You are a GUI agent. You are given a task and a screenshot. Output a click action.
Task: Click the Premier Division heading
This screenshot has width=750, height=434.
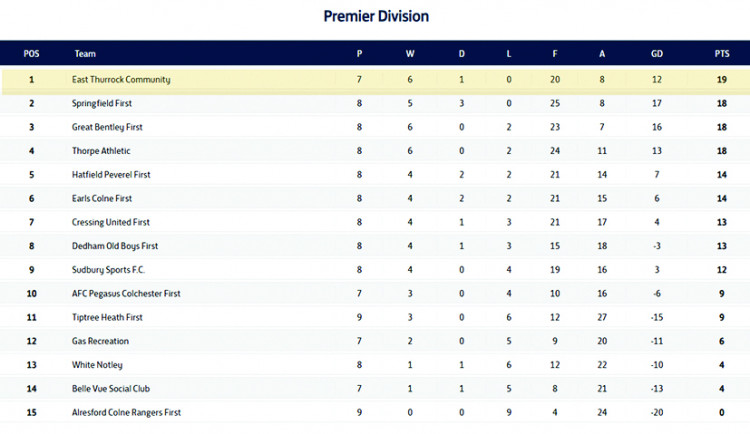click(375, 16)
